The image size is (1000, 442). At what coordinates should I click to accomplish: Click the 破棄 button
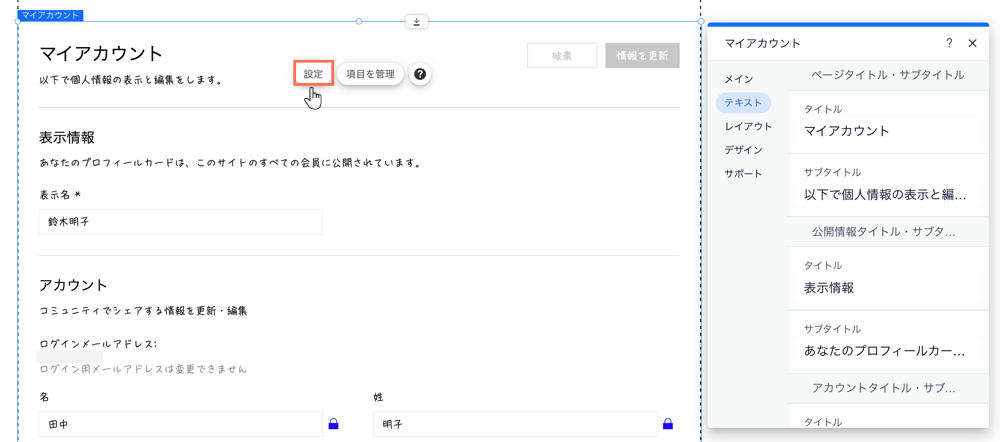tap(562, 55)
